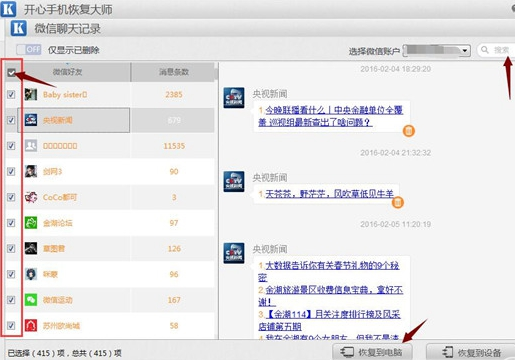Select the CoCo friend name
The width and height of the screenshot is (515, 360).
tap(60, 197)
